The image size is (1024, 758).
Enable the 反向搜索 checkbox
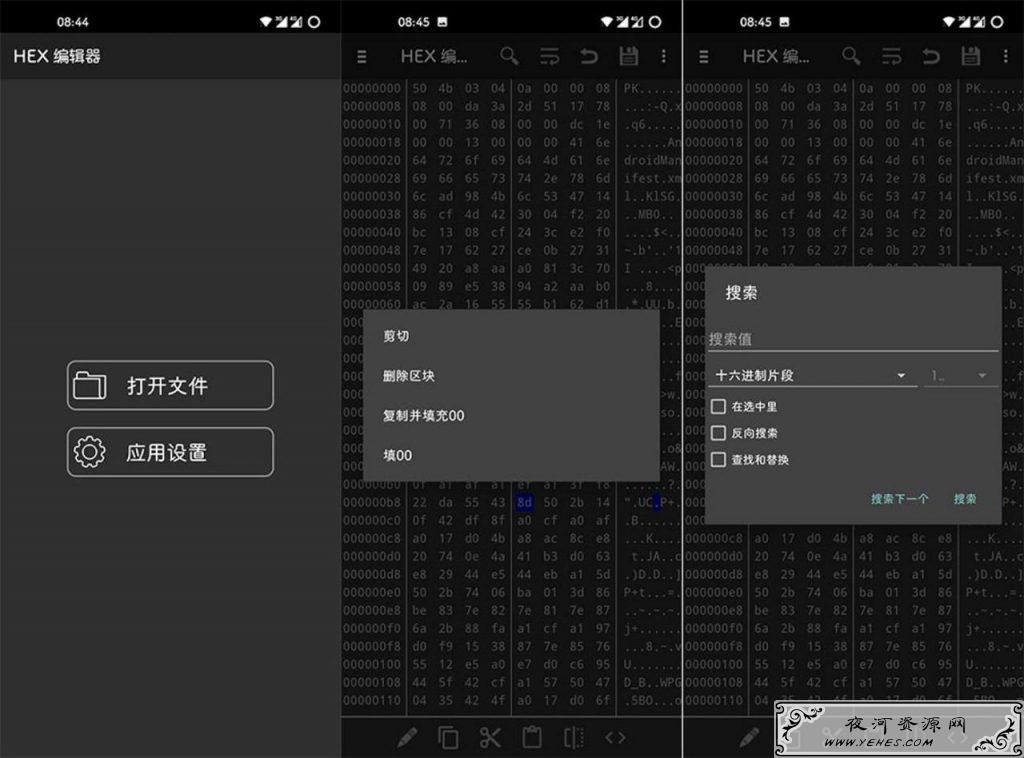(x=718, y=433)
